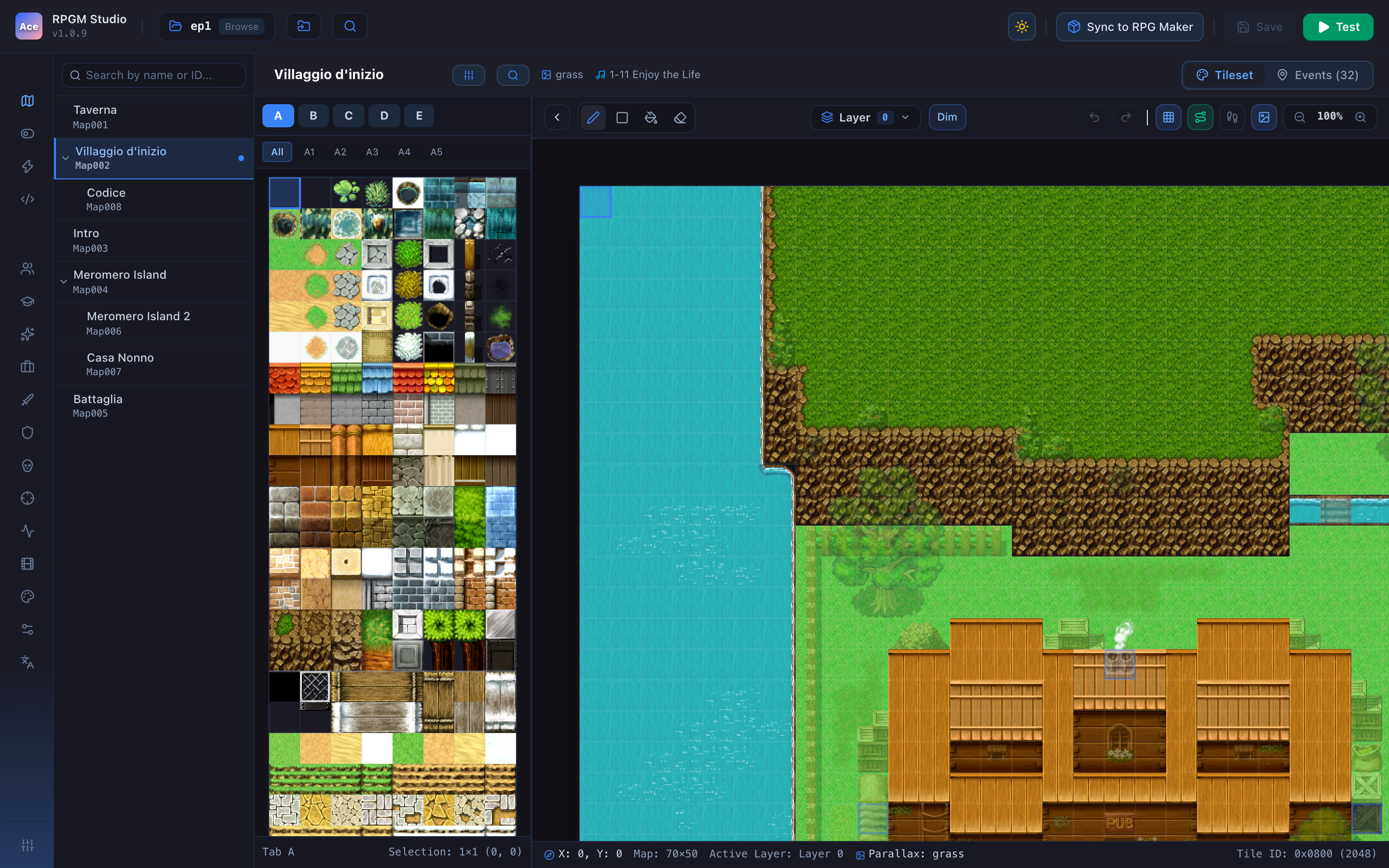Viewport: 1389px width, 868px height.
Task: Open the translation icon in sidebar
Action: pyautogui.click(x=27, y=662)
